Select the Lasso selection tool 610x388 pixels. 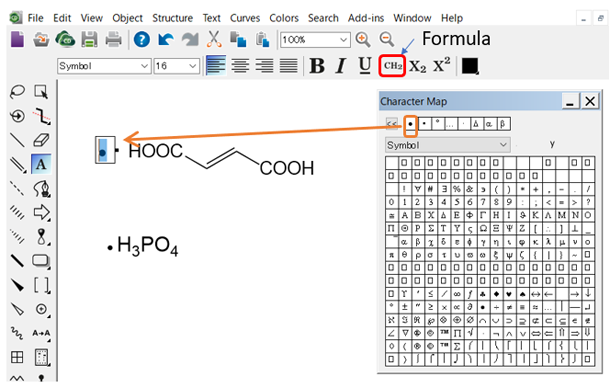point(17,92)
